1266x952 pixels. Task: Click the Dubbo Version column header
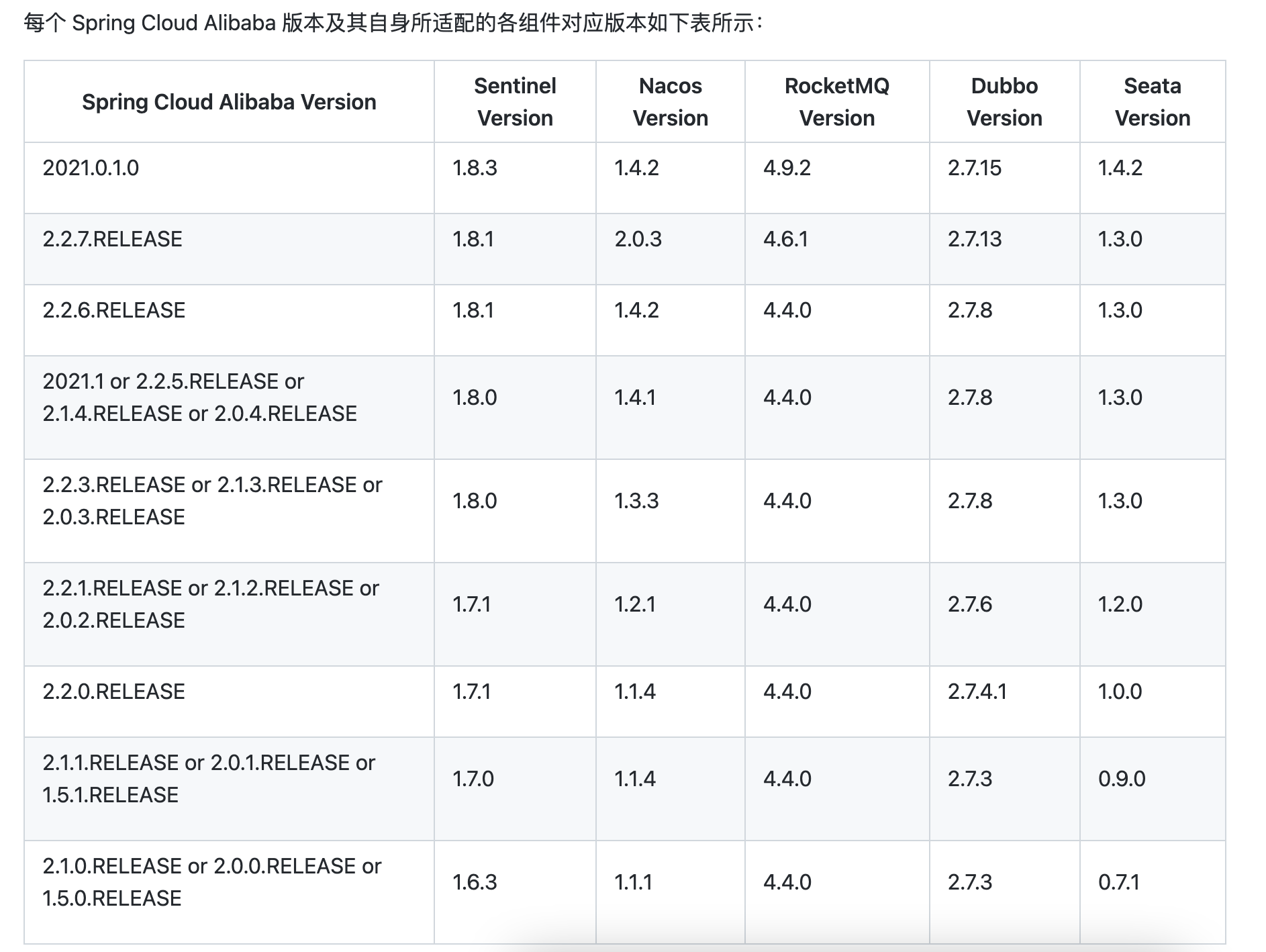click(1004, 102)
